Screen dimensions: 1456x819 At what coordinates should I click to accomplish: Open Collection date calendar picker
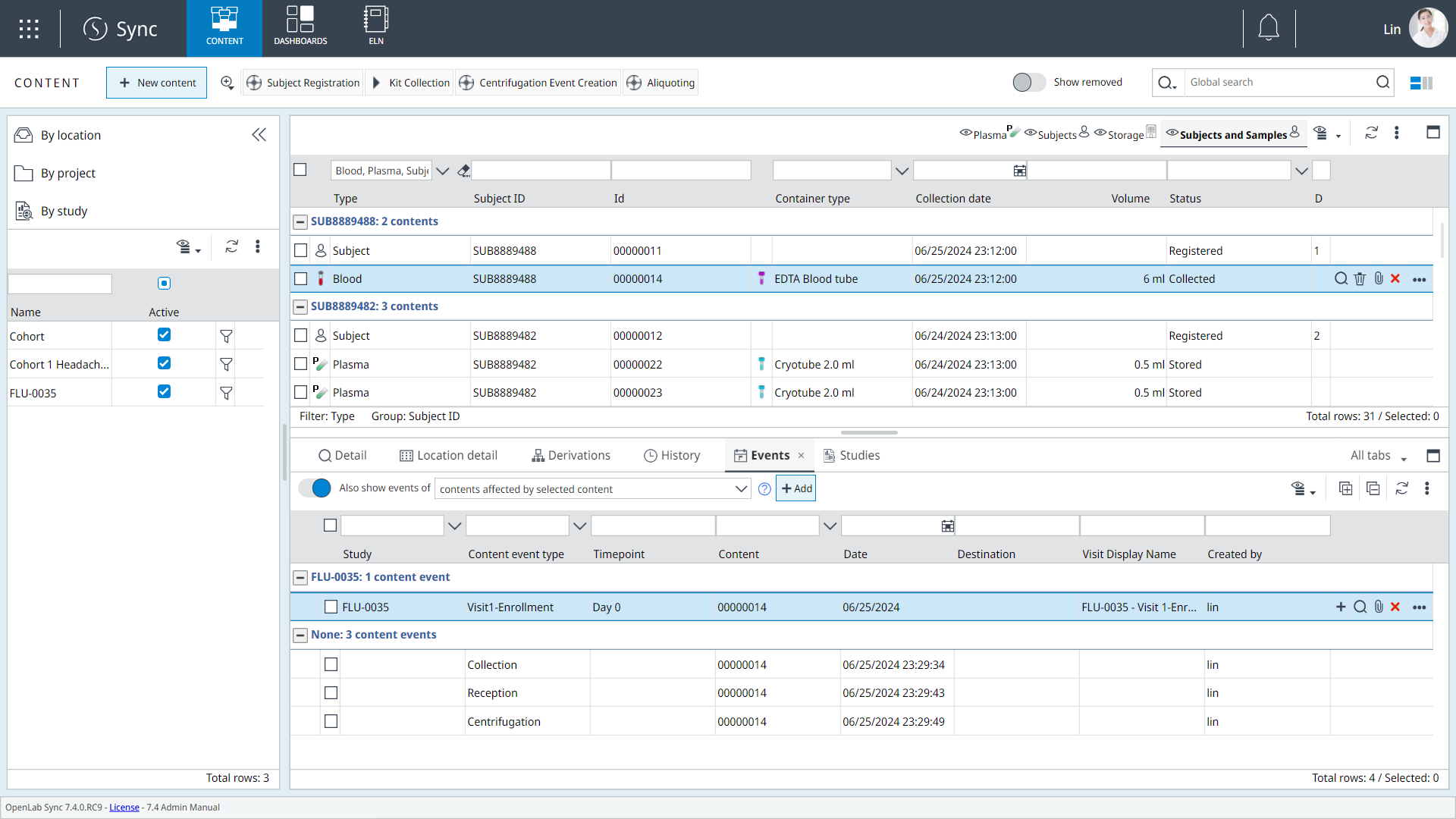click(x=1019, y=171)
